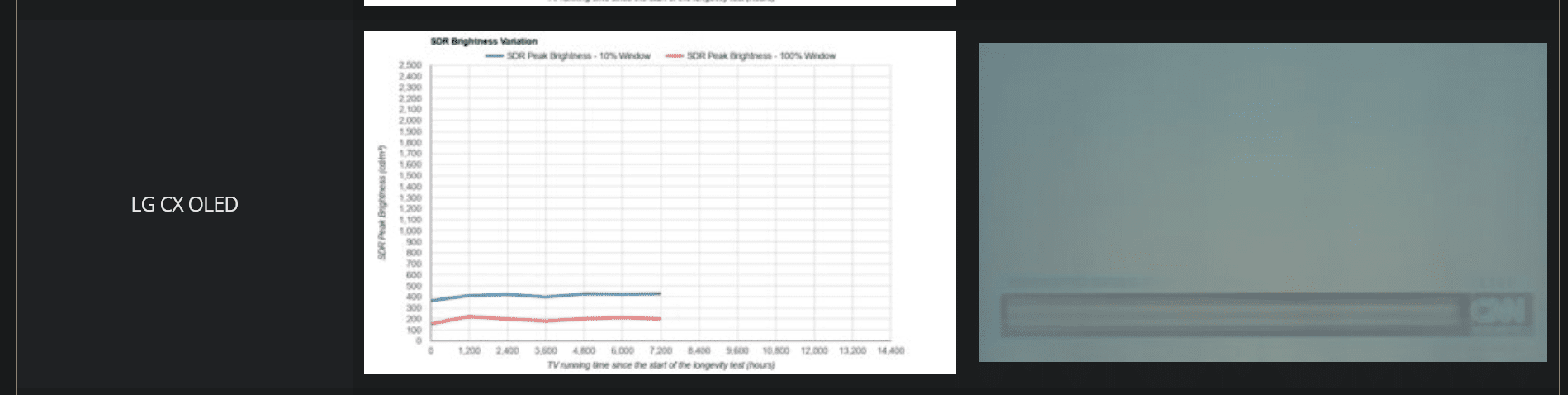Click the 2,500 y-axis value

click(x=410, y=65)
